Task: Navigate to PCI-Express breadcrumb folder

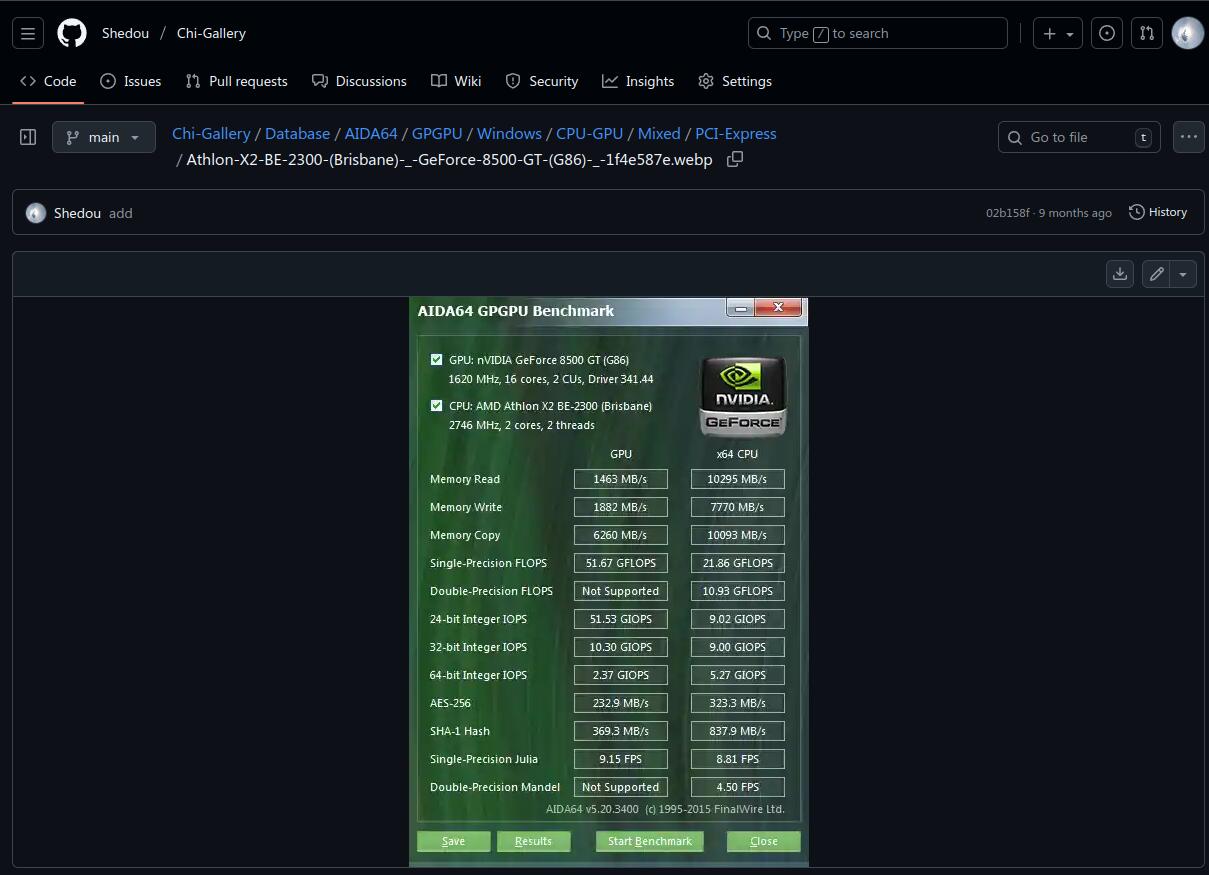Action: pos(736,134)
